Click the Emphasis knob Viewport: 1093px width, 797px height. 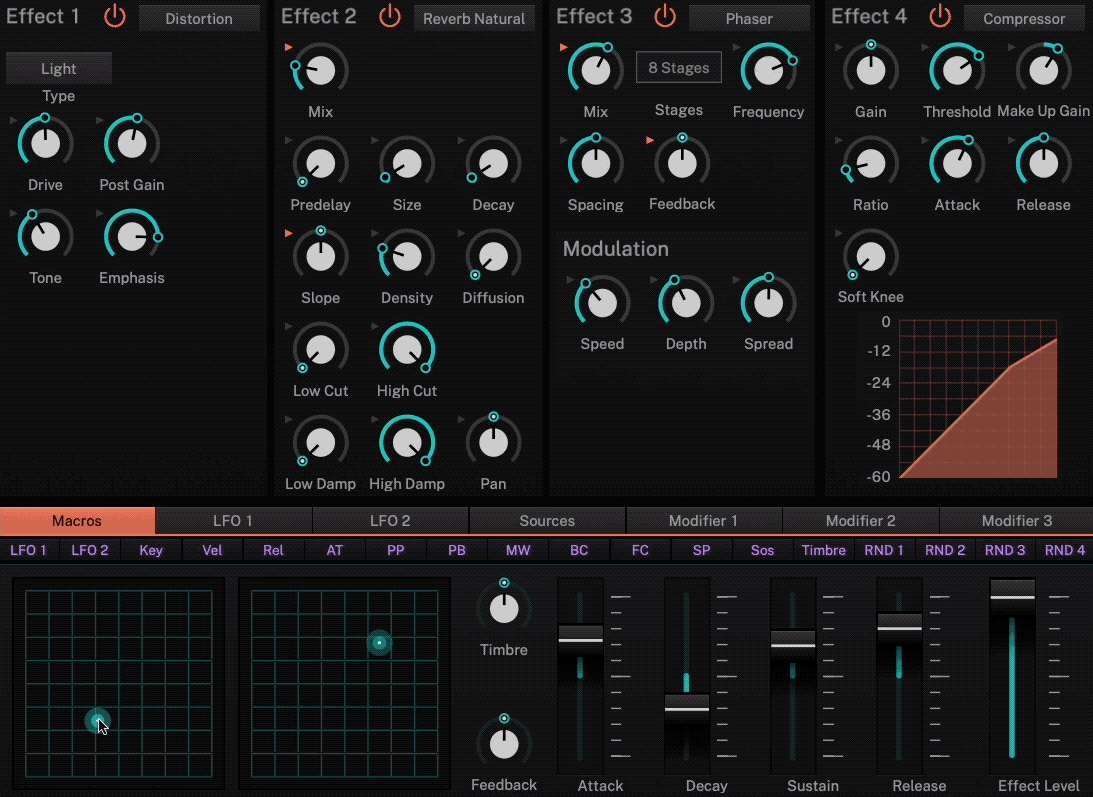(x=132, y=236)
